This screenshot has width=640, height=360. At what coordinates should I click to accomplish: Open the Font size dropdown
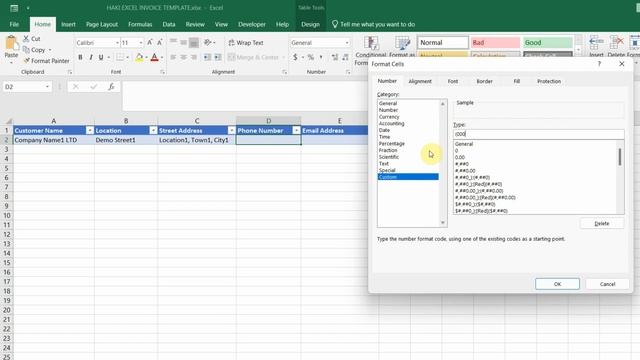coord(141,42)
